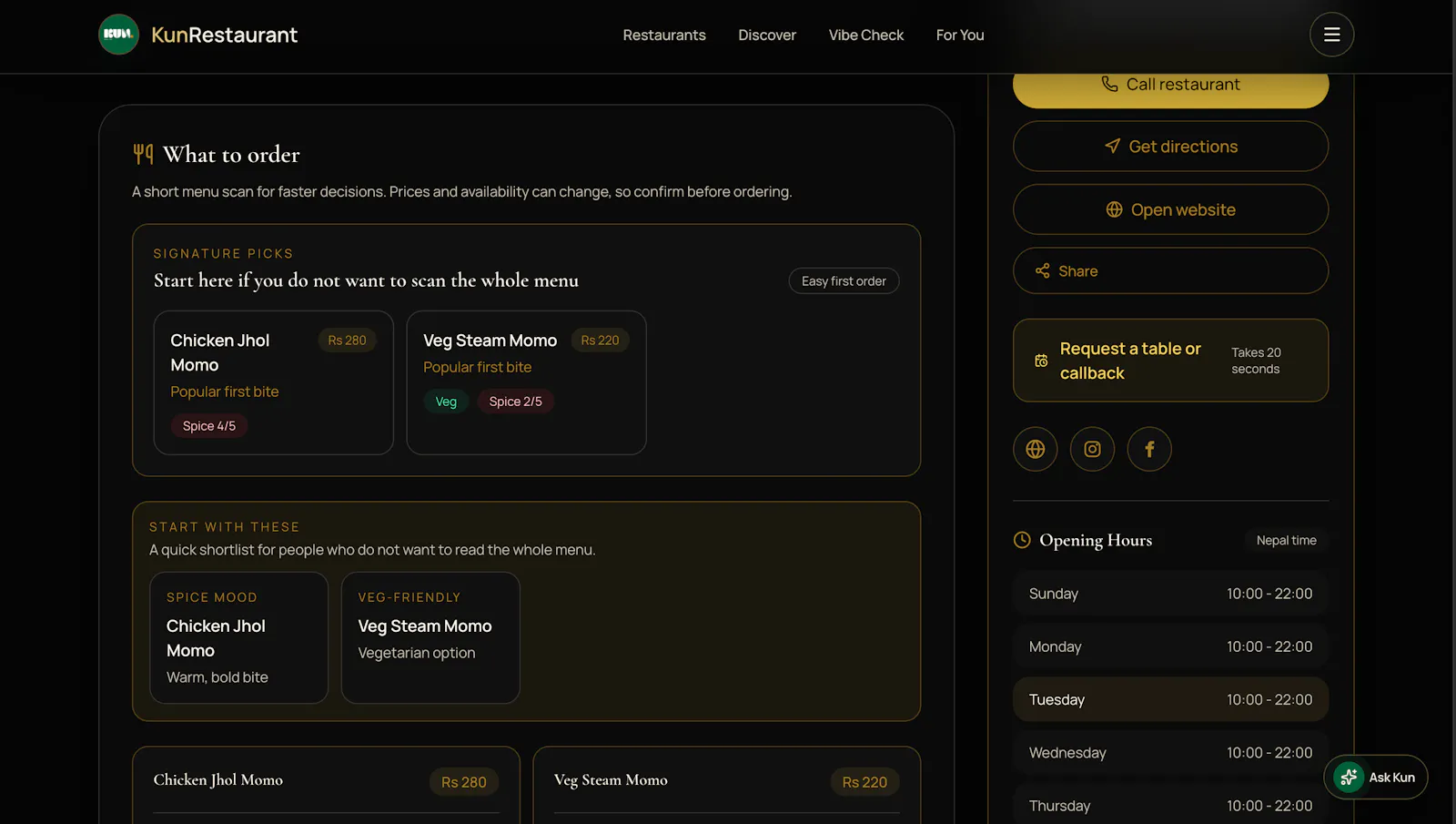Click the fork and knife icon
This screenshot has width=1456, height=824.
(x=143, y=154)
